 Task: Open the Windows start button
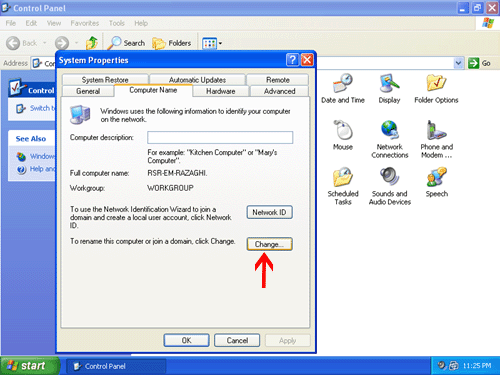coord(30,366)
